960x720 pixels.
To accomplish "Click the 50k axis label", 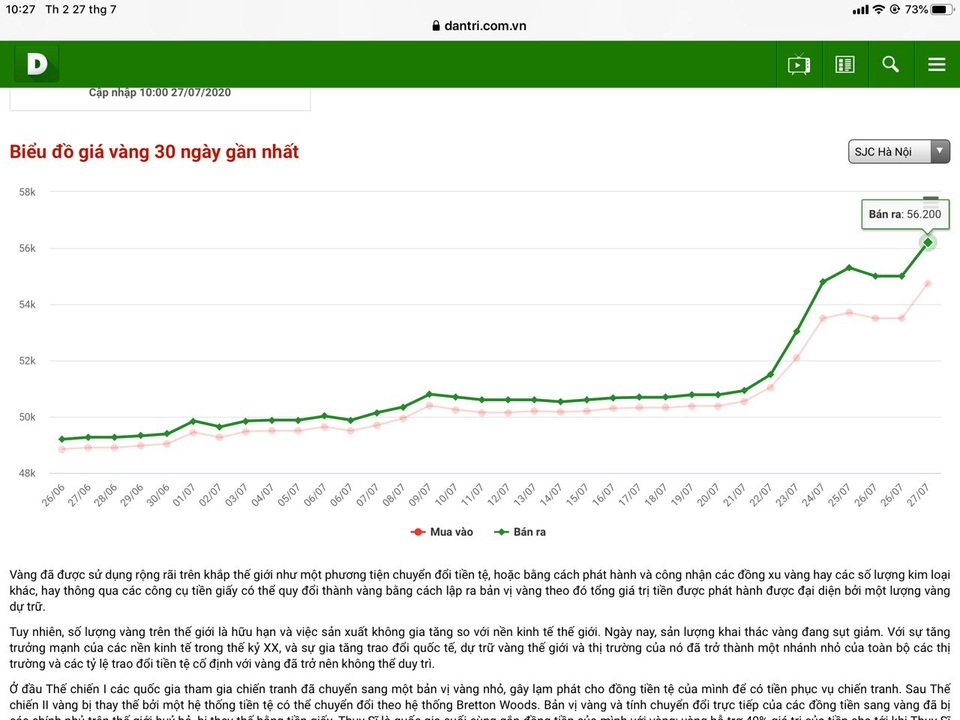I will [27, 417].
